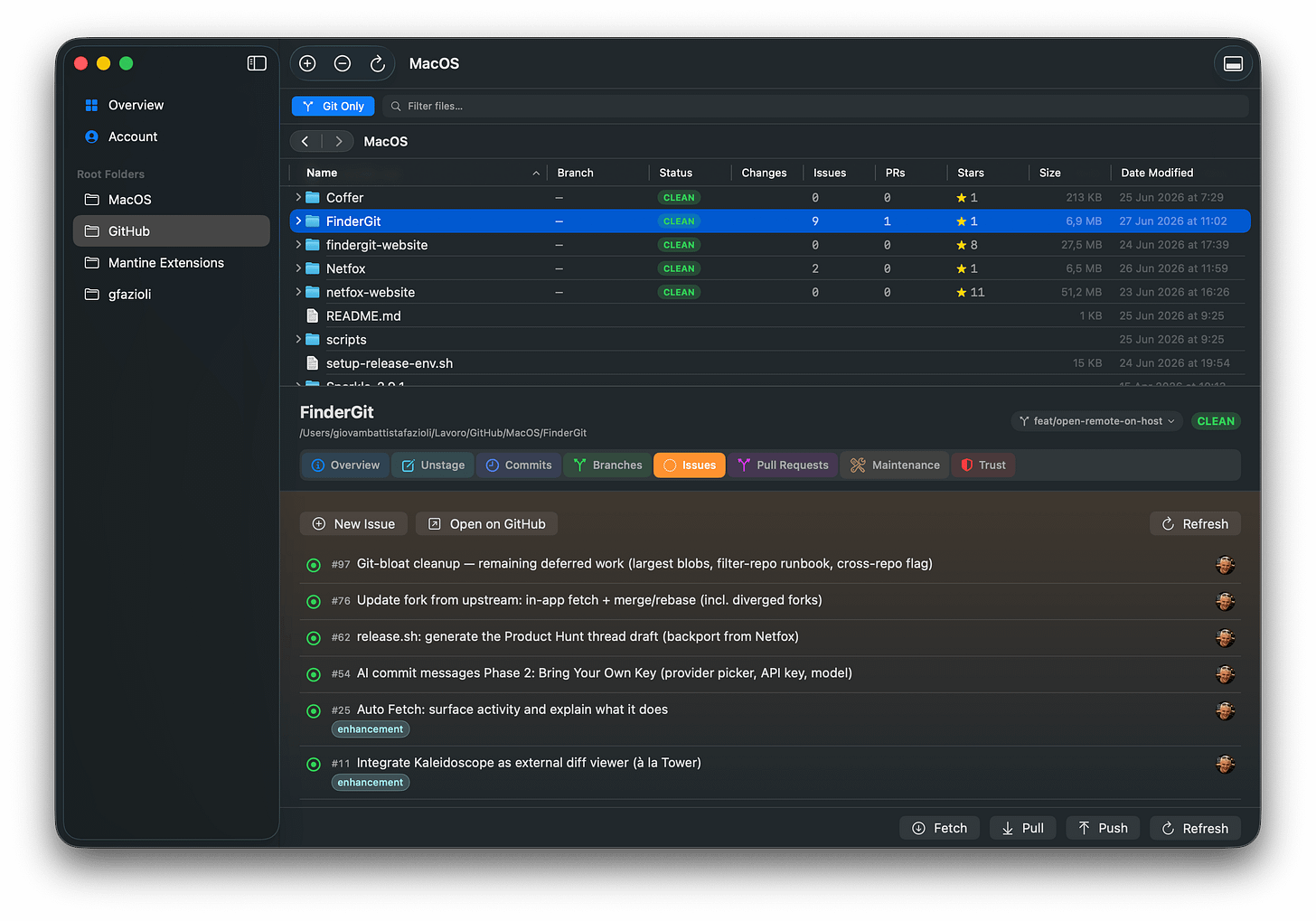
Task: Click the enhancement label on issue #25
Action: (x=371, y=729)
